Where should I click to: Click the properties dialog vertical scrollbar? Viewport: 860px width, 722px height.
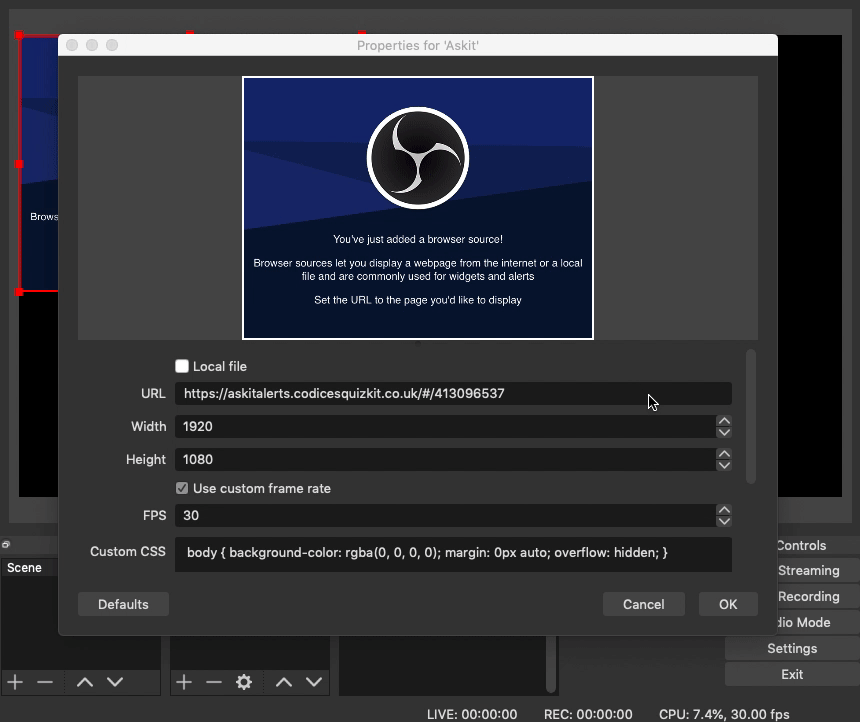point(751,416)
